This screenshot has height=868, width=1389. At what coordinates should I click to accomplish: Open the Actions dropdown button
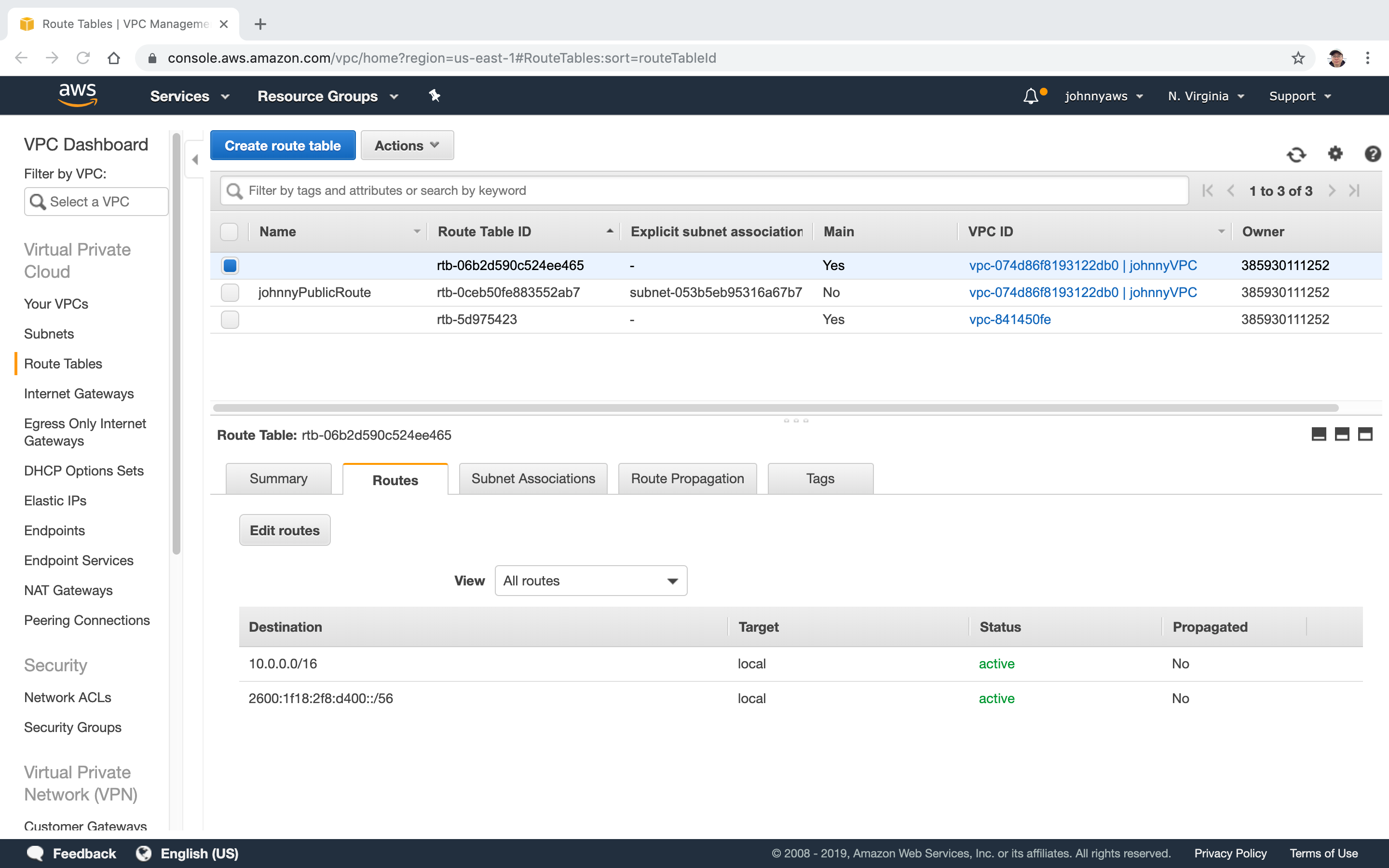pyautogui.click(x=407, y=145)
